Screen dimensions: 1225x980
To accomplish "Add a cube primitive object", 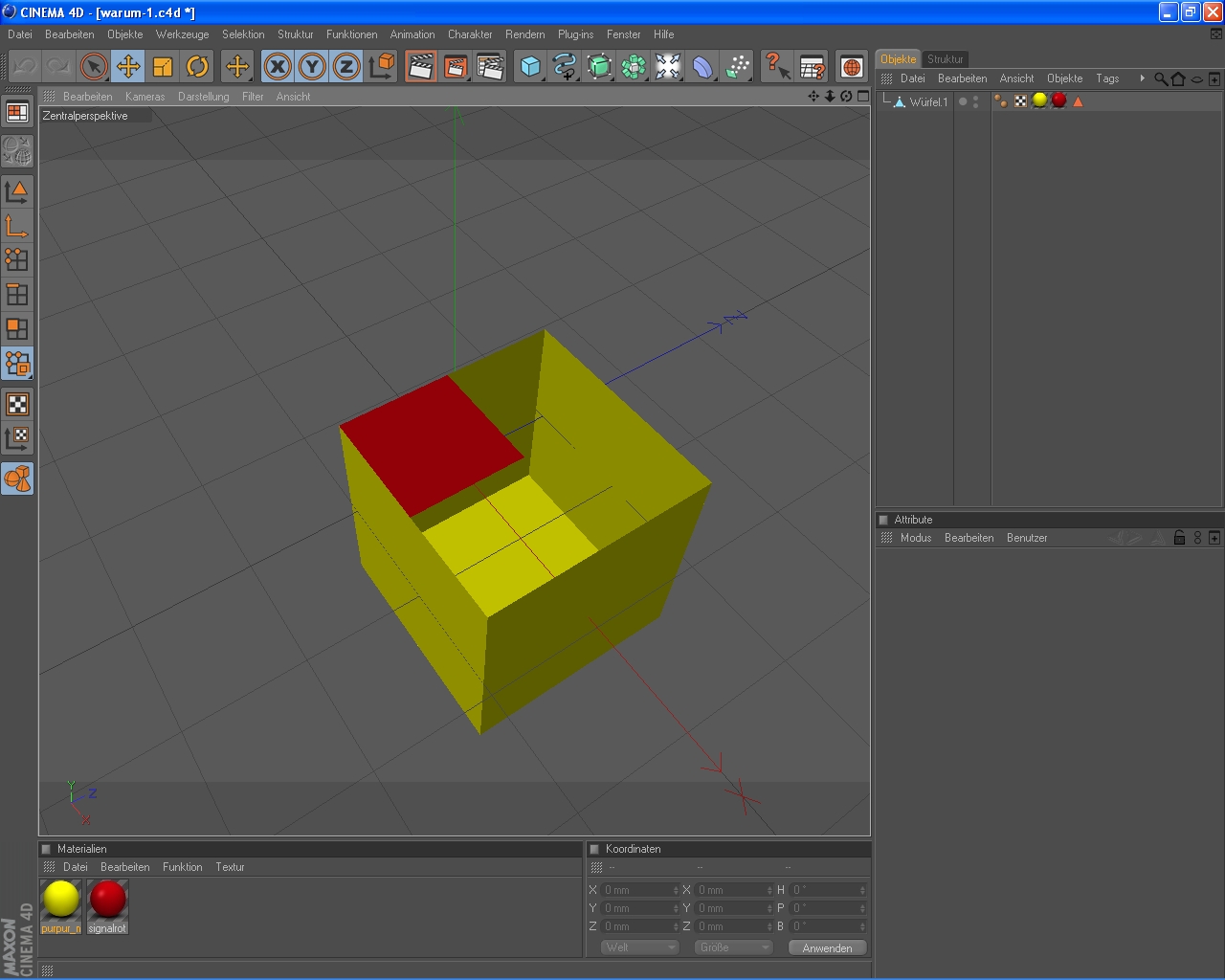I will (530, 66).
